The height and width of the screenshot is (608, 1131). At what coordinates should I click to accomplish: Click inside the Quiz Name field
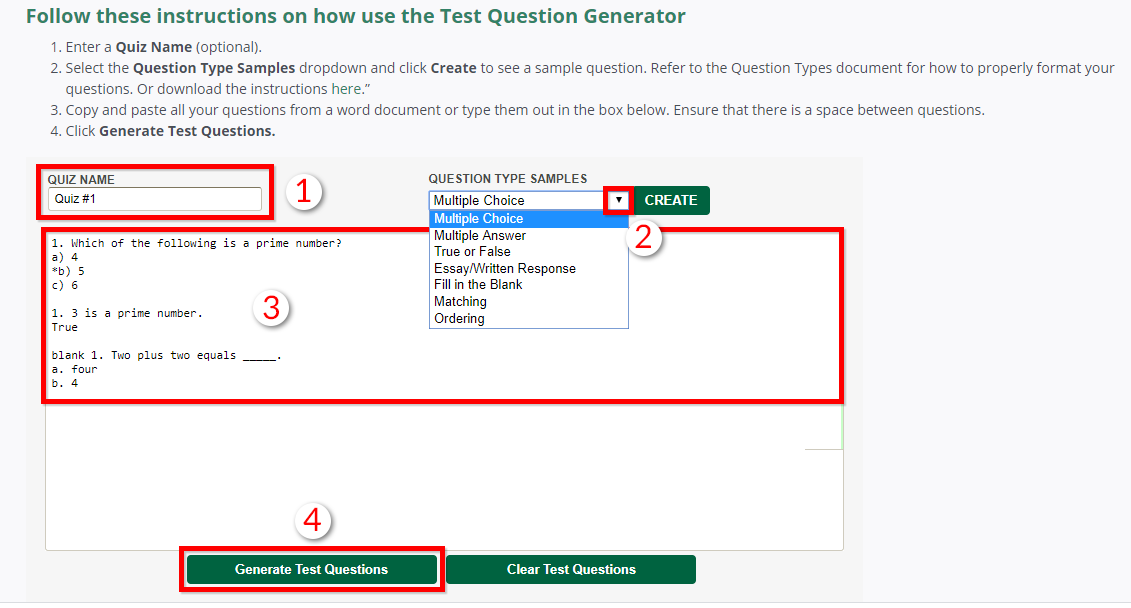coord(155,197)
